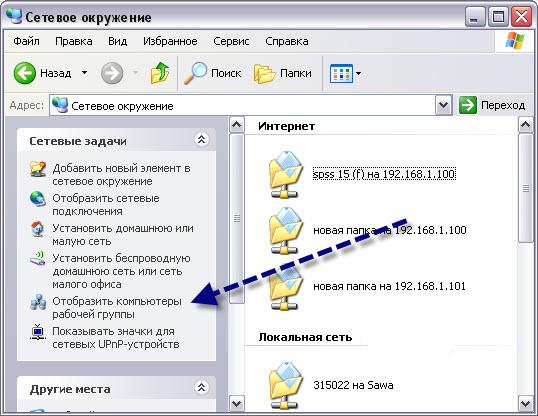This screenshot has height=416, width=538.
Task: Click the Up one level folder icon
Action: 160,73
